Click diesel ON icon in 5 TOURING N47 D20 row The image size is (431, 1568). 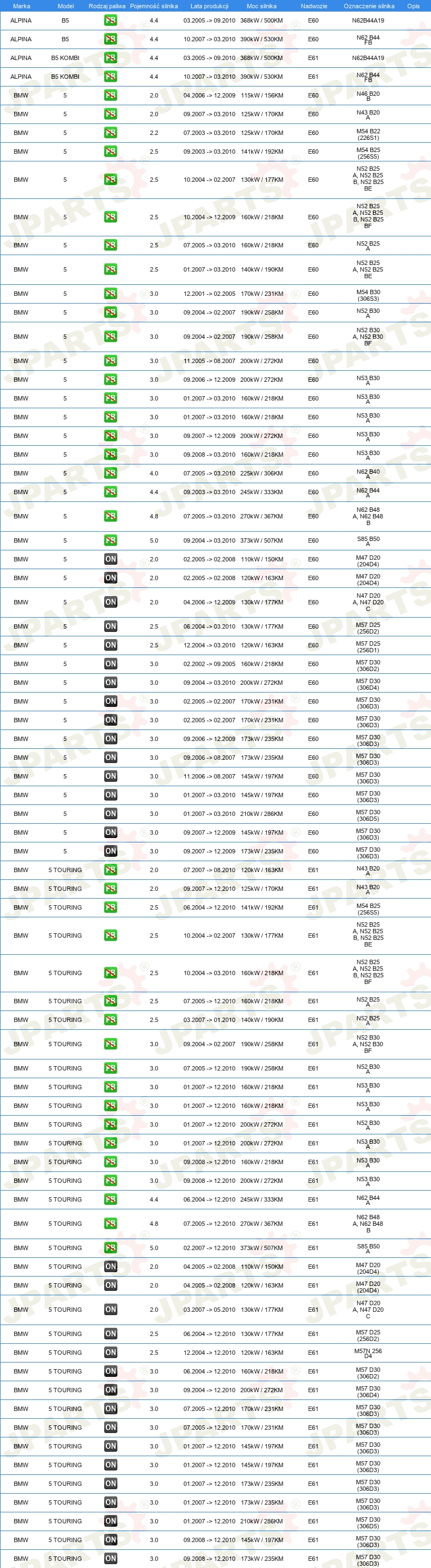pos(110,1309)
